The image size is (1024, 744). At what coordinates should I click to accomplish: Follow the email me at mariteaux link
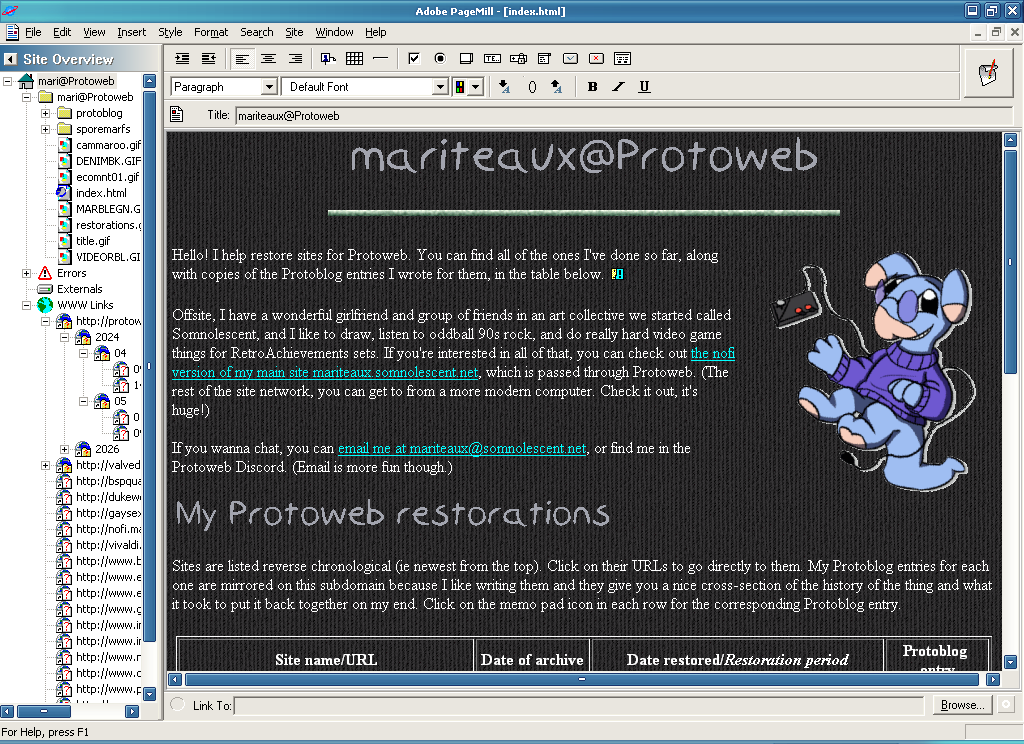(461, 448)
